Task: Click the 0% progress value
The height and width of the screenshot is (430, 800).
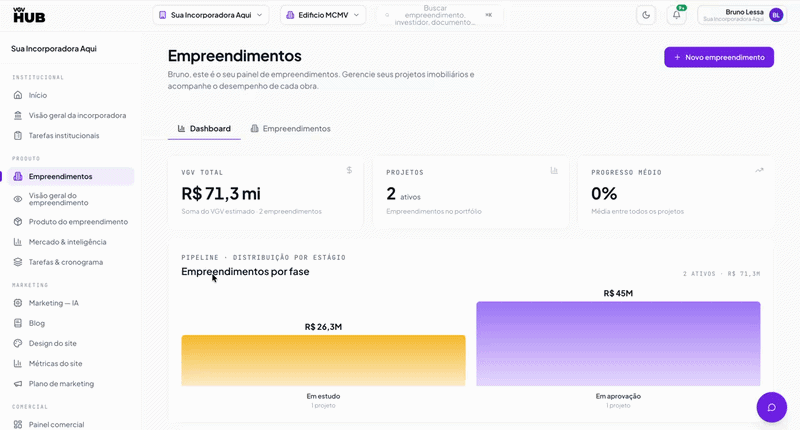Action: point(604,193)
